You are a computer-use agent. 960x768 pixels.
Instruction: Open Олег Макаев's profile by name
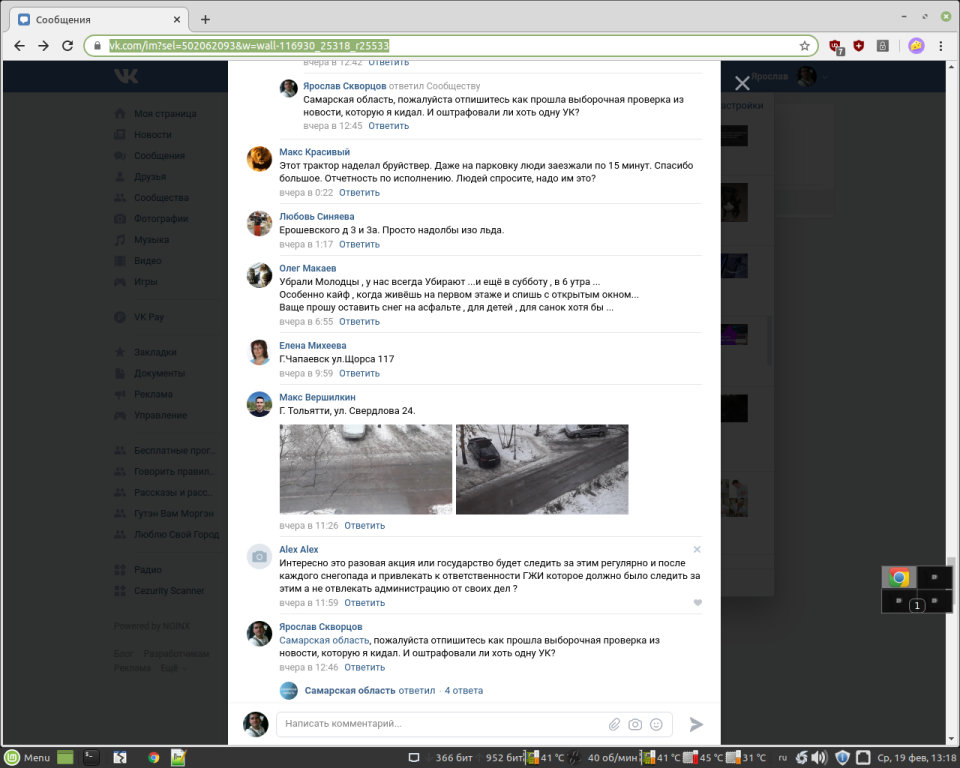pos(307,268)
